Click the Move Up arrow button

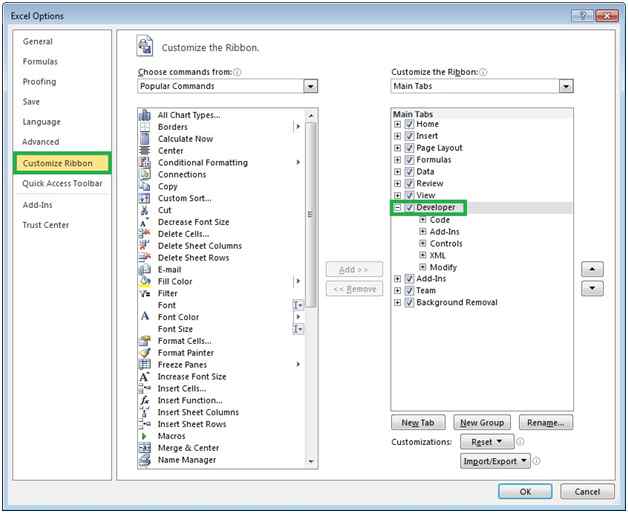coord(592,270)
